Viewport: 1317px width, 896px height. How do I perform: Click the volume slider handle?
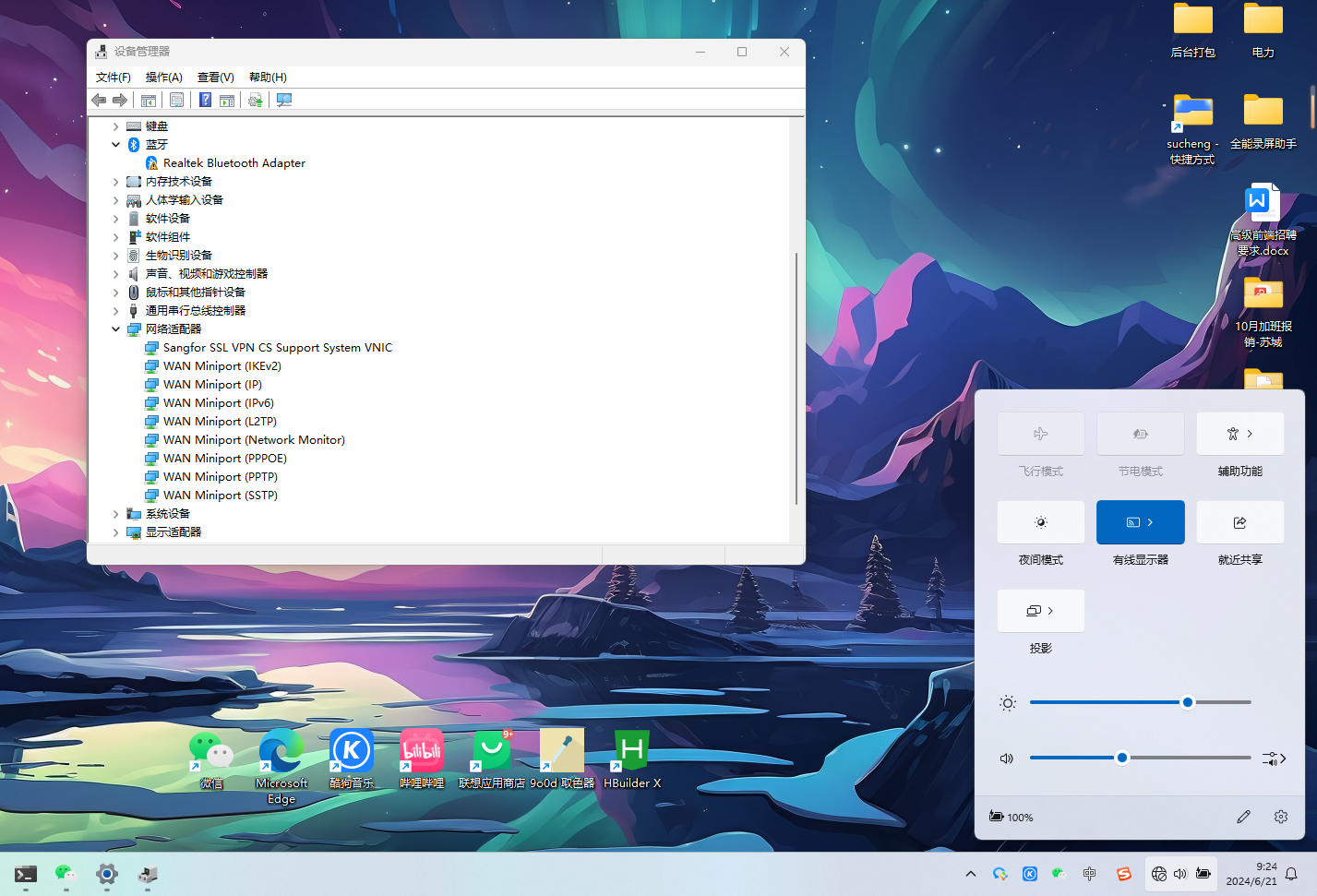tap(1122, 758)
